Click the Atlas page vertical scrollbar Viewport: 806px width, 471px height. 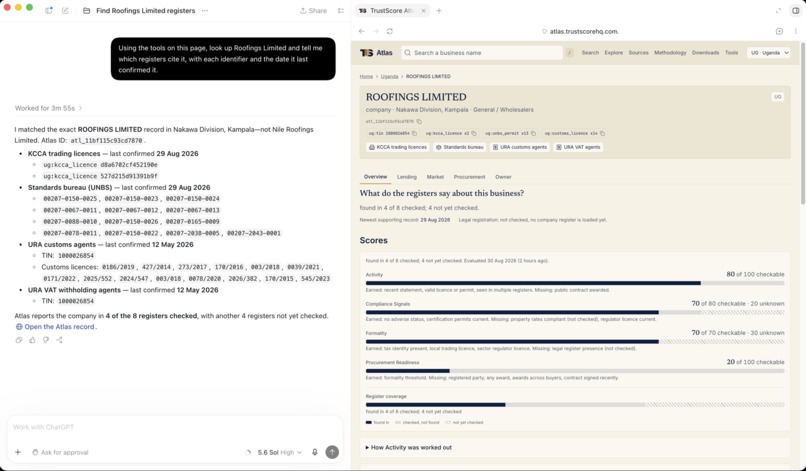point(803,123)
